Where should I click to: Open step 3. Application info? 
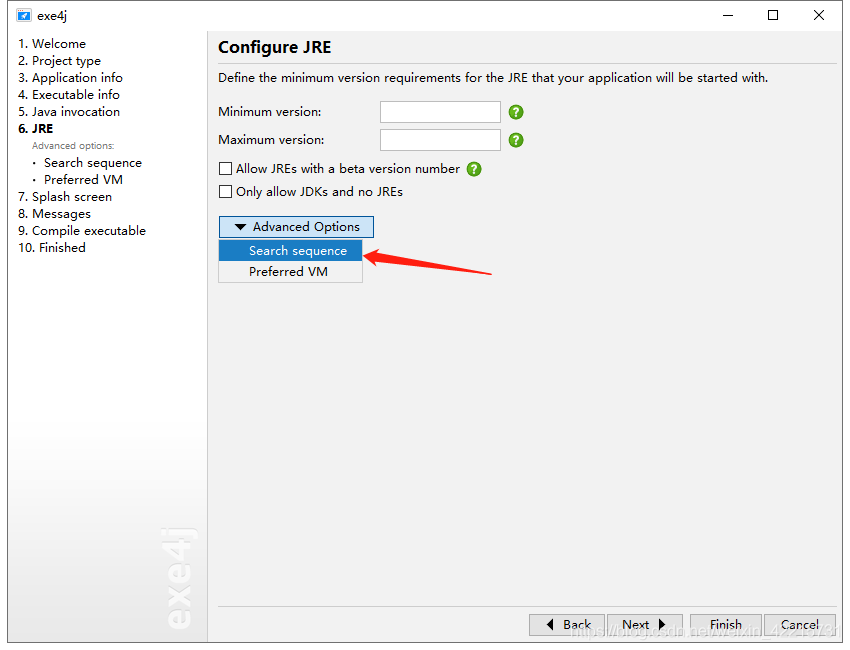point(70,78)
